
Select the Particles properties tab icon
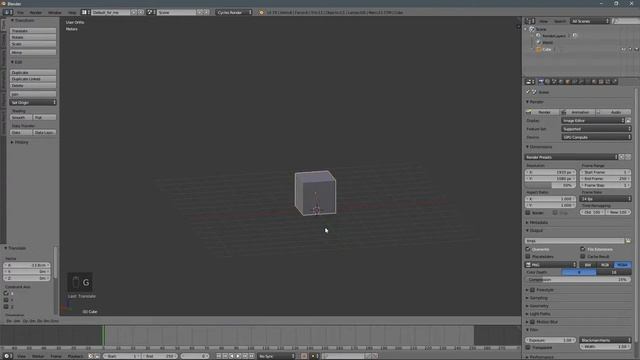click(608, 82)
